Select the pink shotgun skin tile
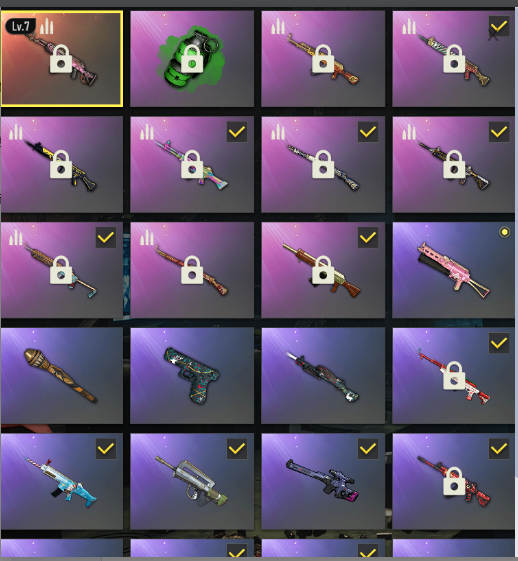The width and height of the screenshot is (518, 561). [x=454, y=270]
